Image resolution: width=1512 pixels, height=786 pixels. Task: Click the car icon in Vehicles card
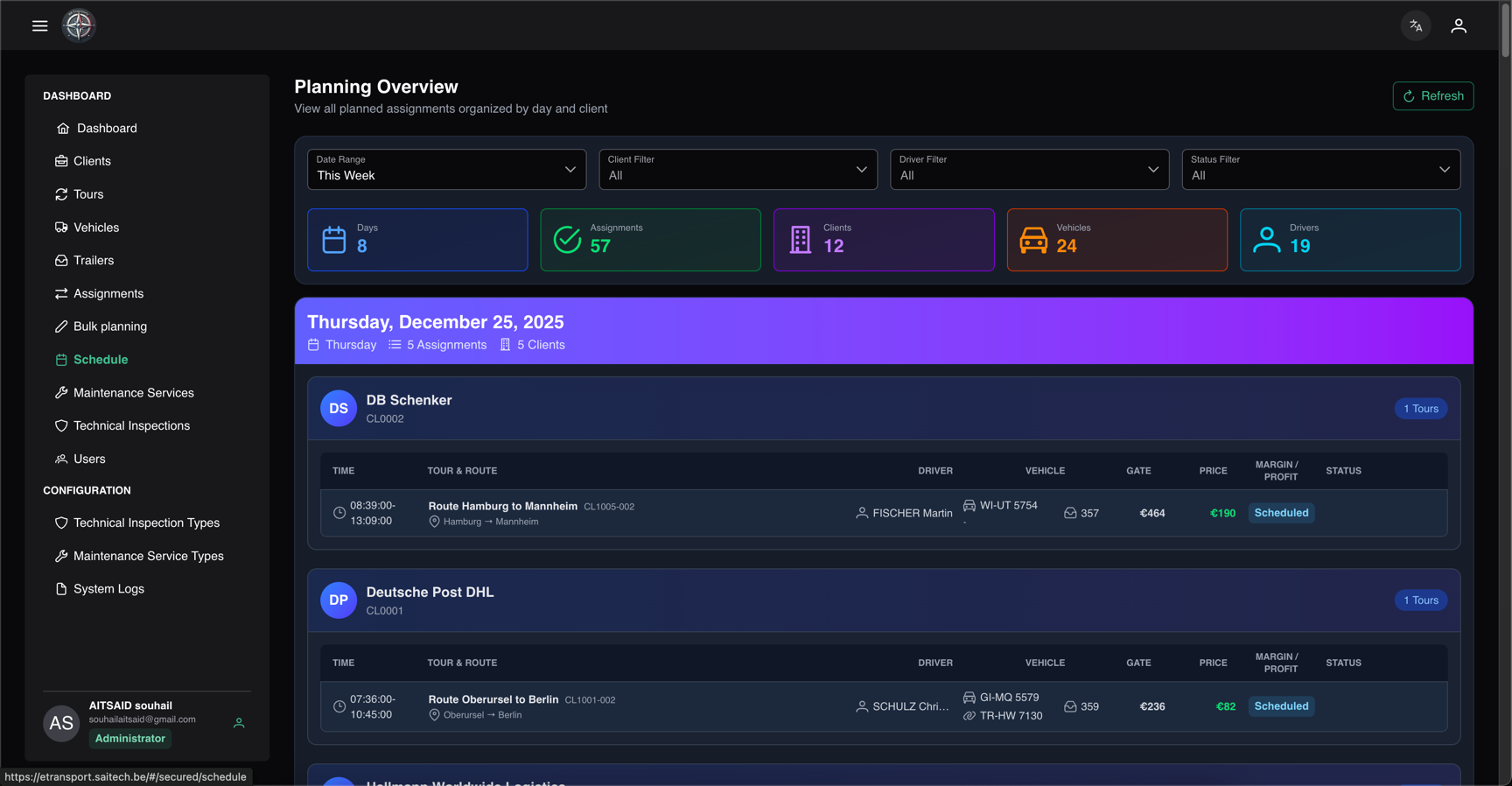point(1033,240)
